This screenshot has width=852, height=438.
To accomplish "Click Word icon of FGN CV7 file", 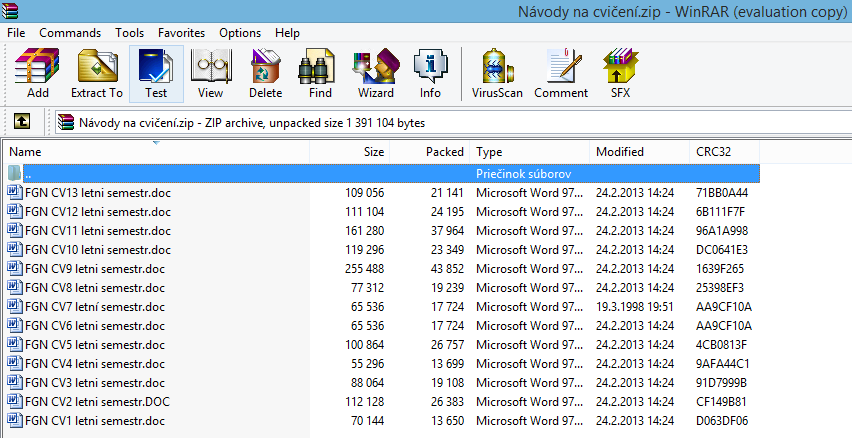I will coord(15,306).
